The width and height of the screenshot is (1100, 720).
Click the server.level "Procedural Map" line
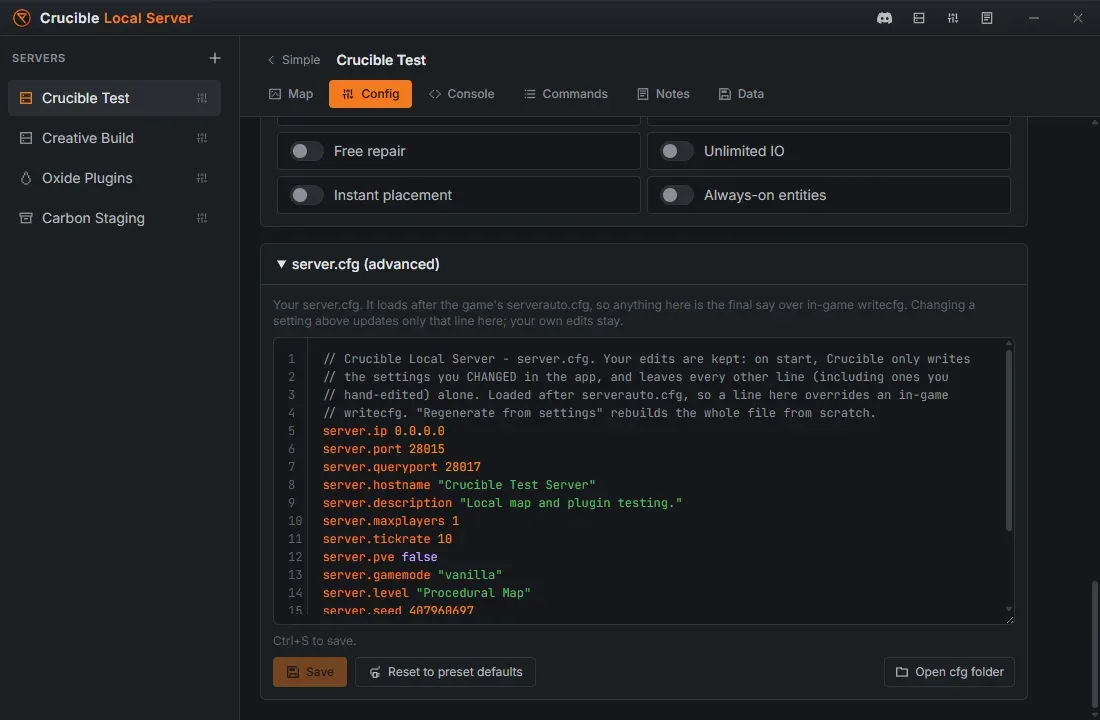(427, 593)
